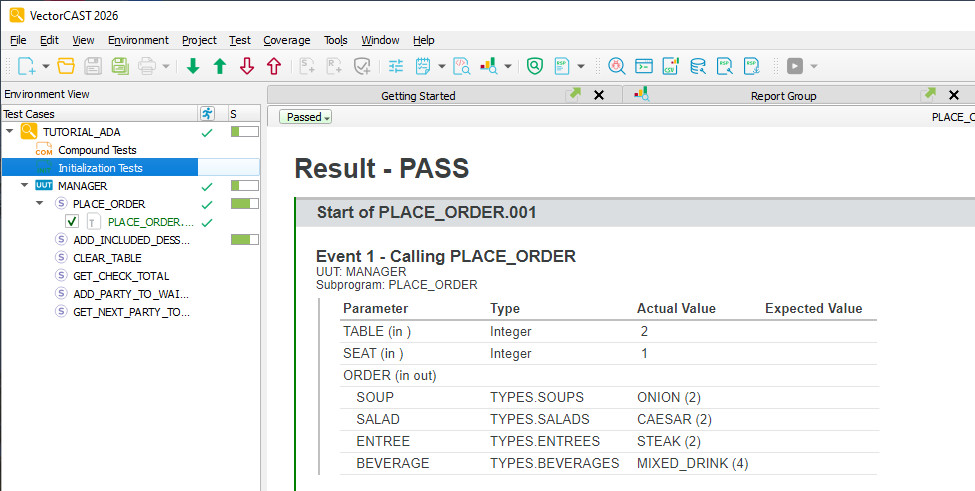Pop out the Report Group tab with the green arrow

[x=929, y=94]
